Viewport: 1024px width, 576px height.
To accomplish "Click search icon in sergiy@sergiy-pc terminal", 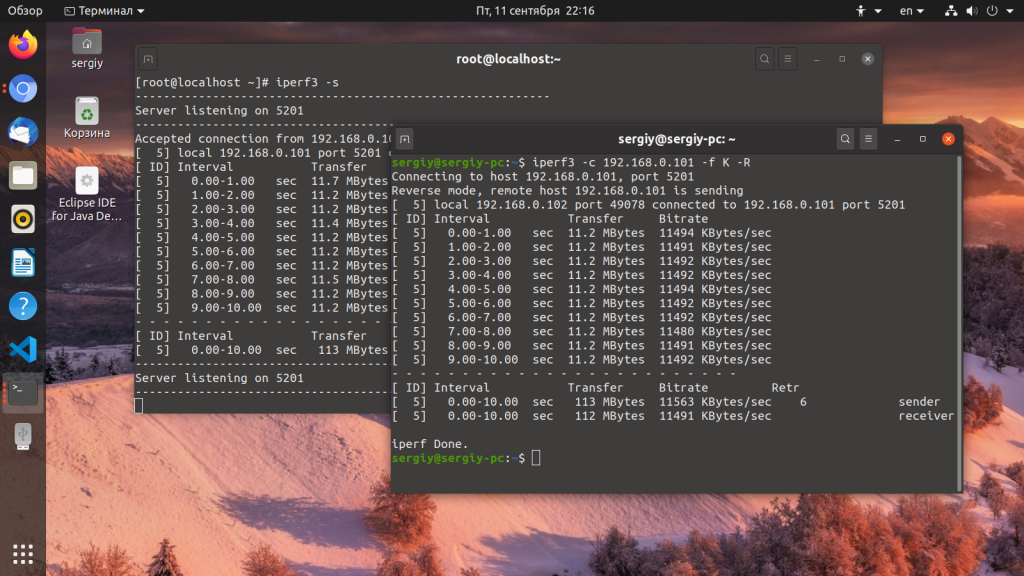I will [x=845, y=139].
